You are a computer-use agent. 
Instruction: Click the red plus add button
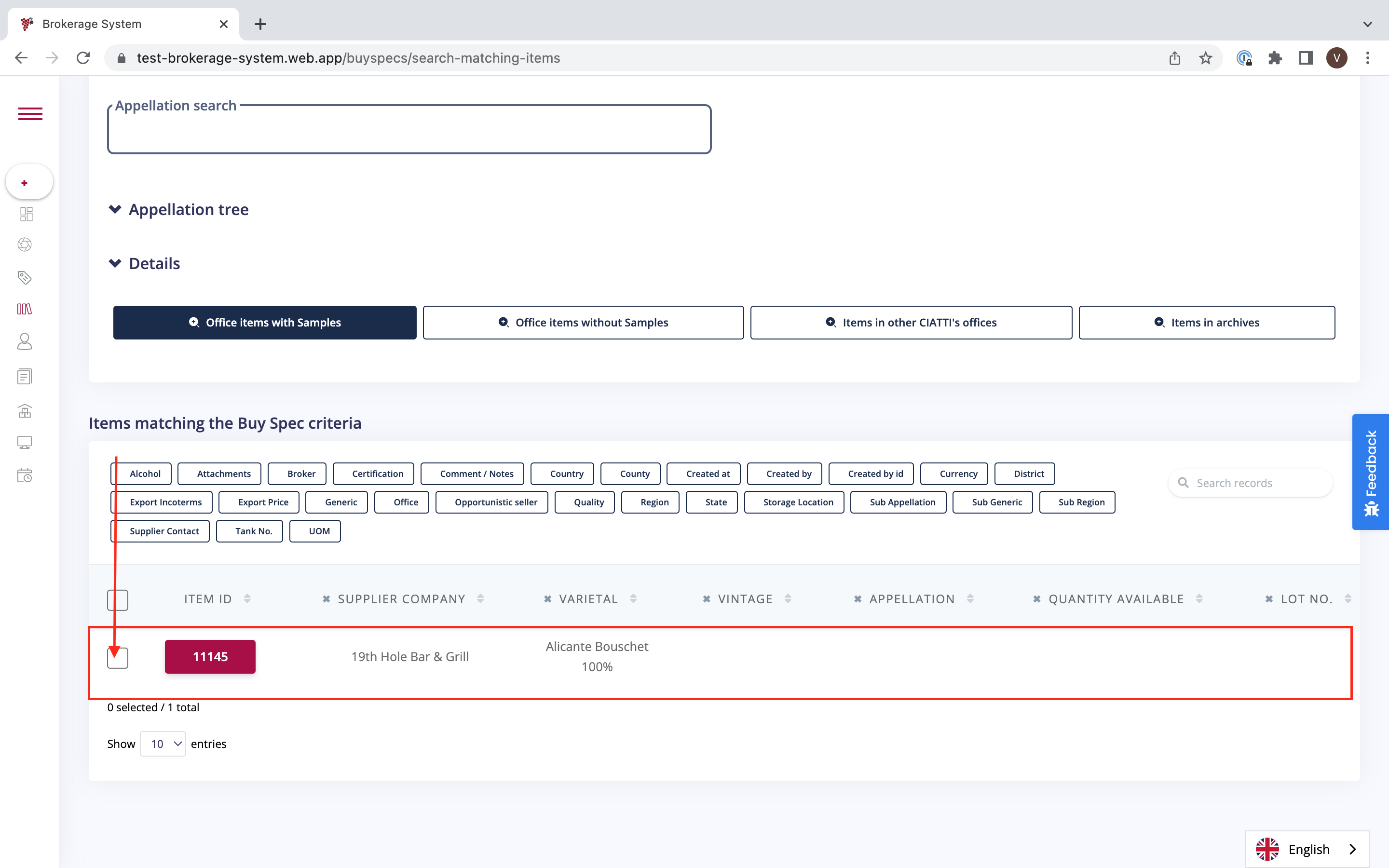tap(25, 183)
